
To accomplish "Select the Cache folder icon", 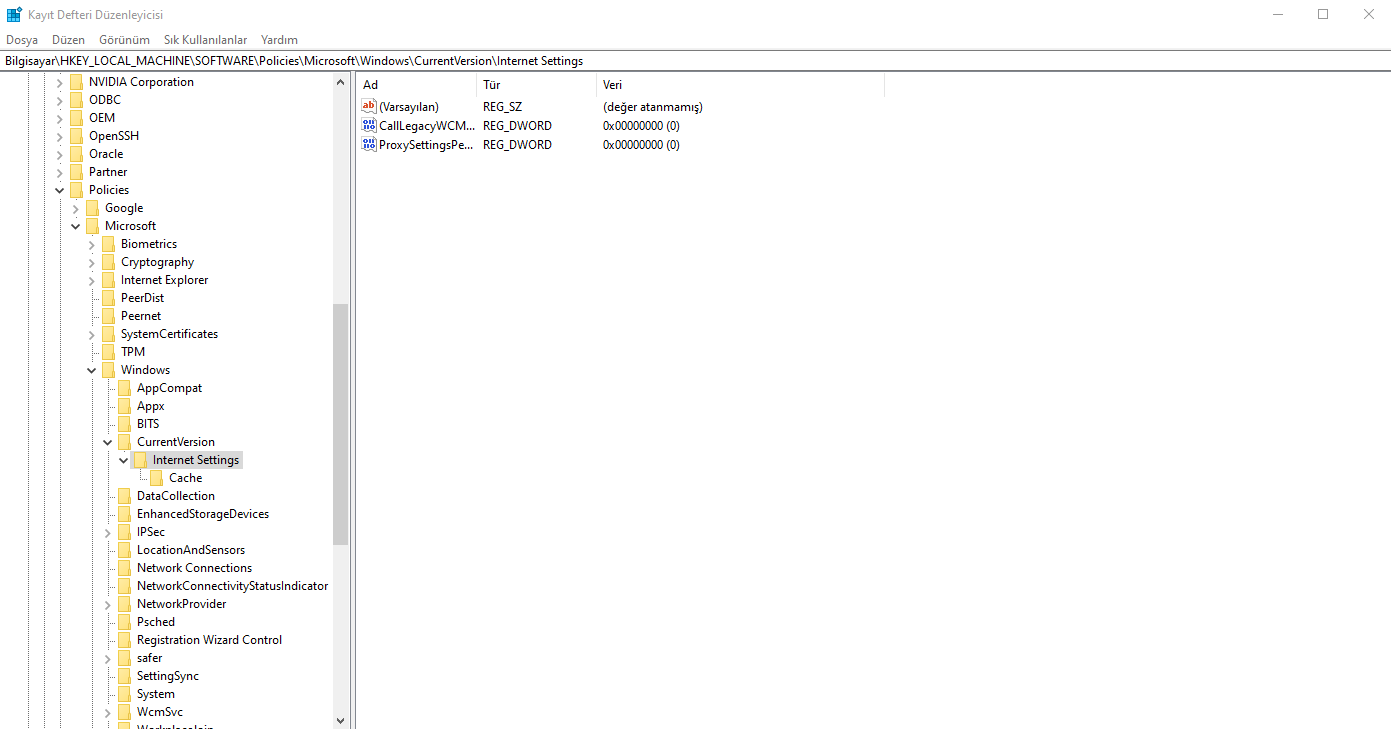I will tap(156, 478).
